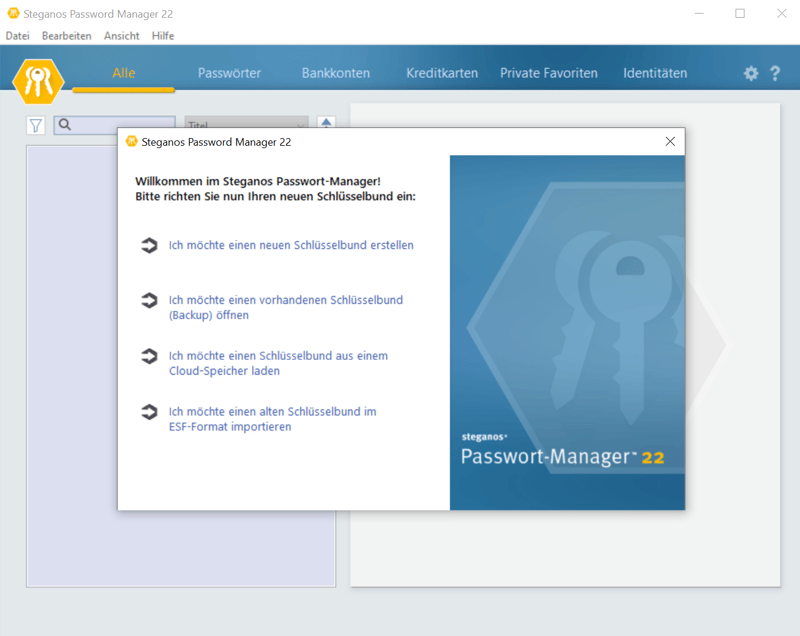Open the Ansicht menu
Viewport: 800px width, 636px height.
click(x=121, y=36)
